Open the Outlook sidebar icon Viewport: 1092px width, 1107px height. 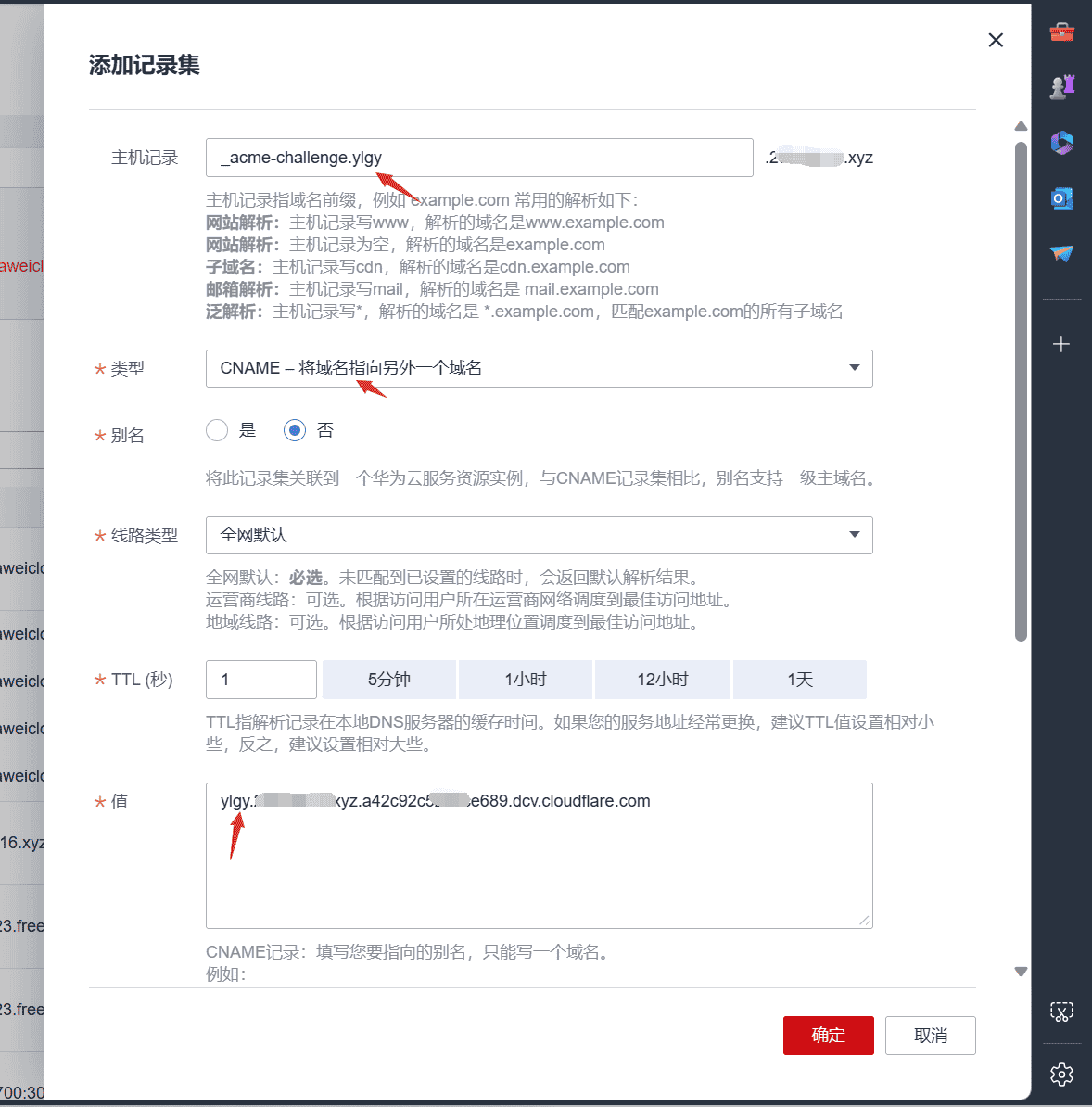point(1061,198)
